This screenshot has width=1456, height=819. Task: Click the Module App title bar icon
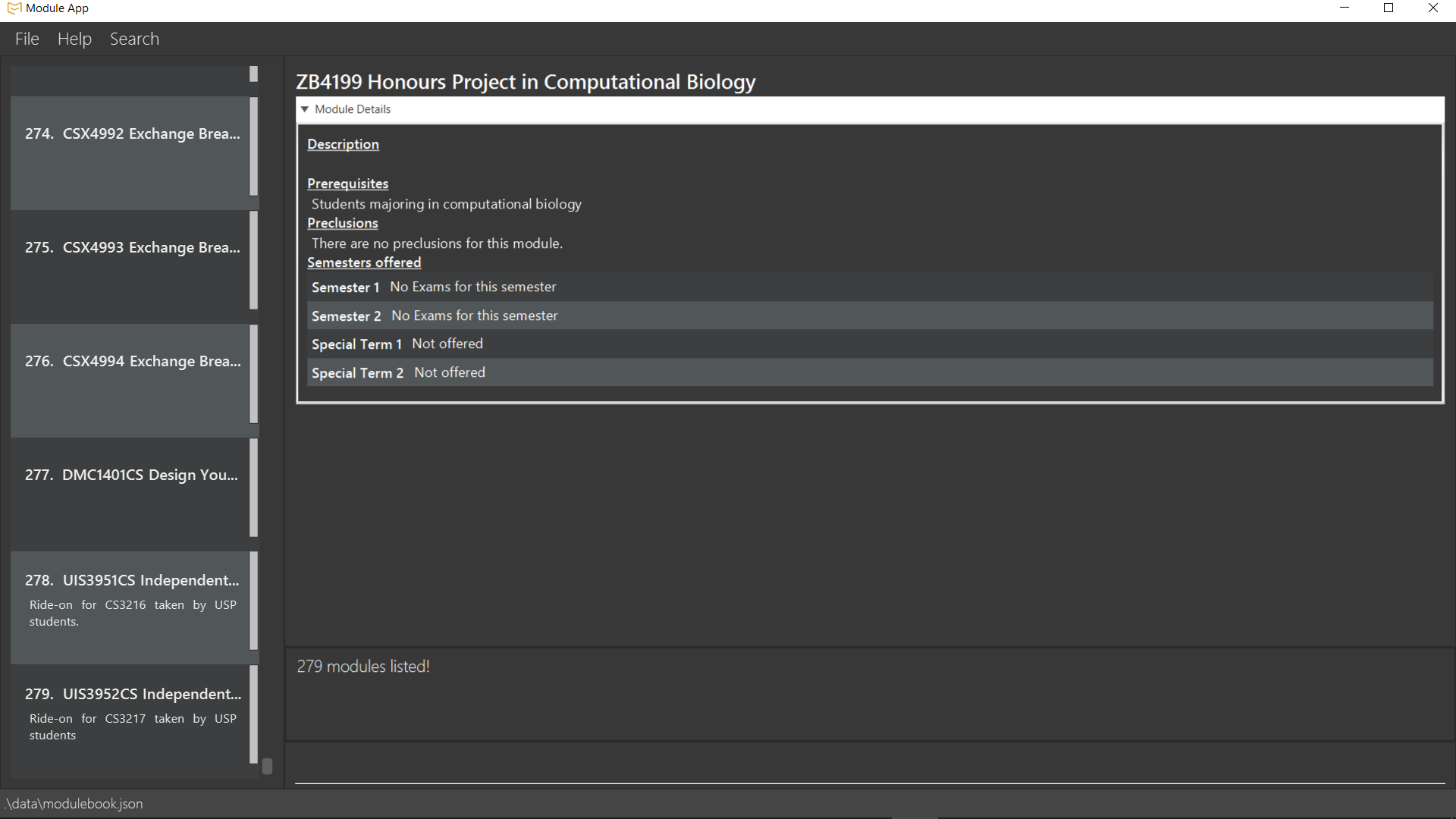pos(13,8)
